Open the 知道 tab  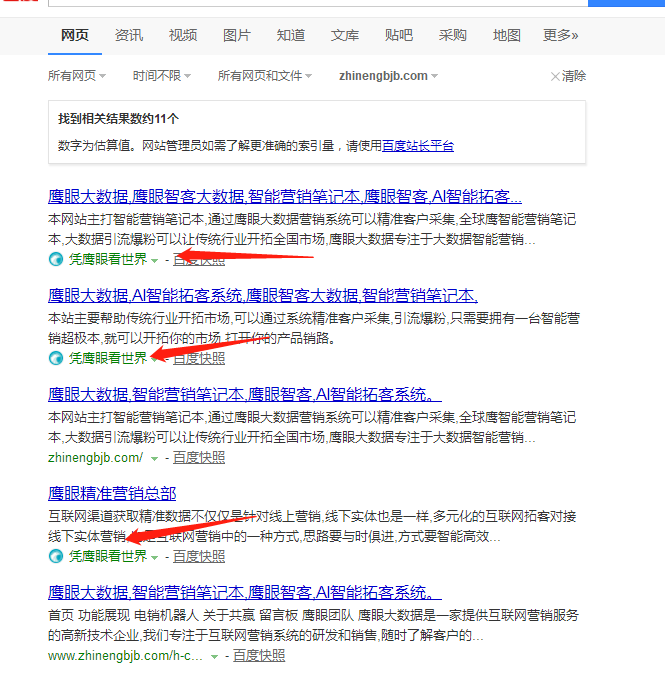click(291, 35)
